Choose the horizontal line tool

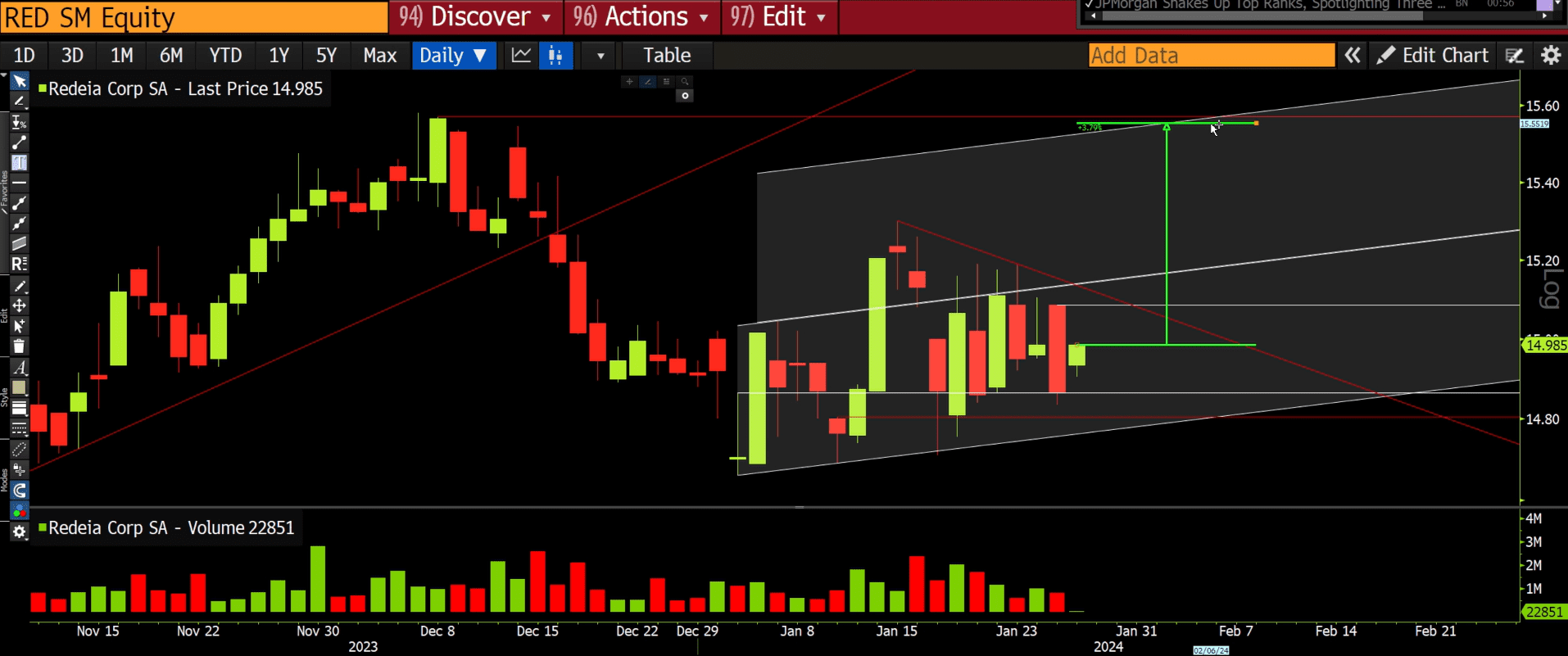(x=19, y=183)
